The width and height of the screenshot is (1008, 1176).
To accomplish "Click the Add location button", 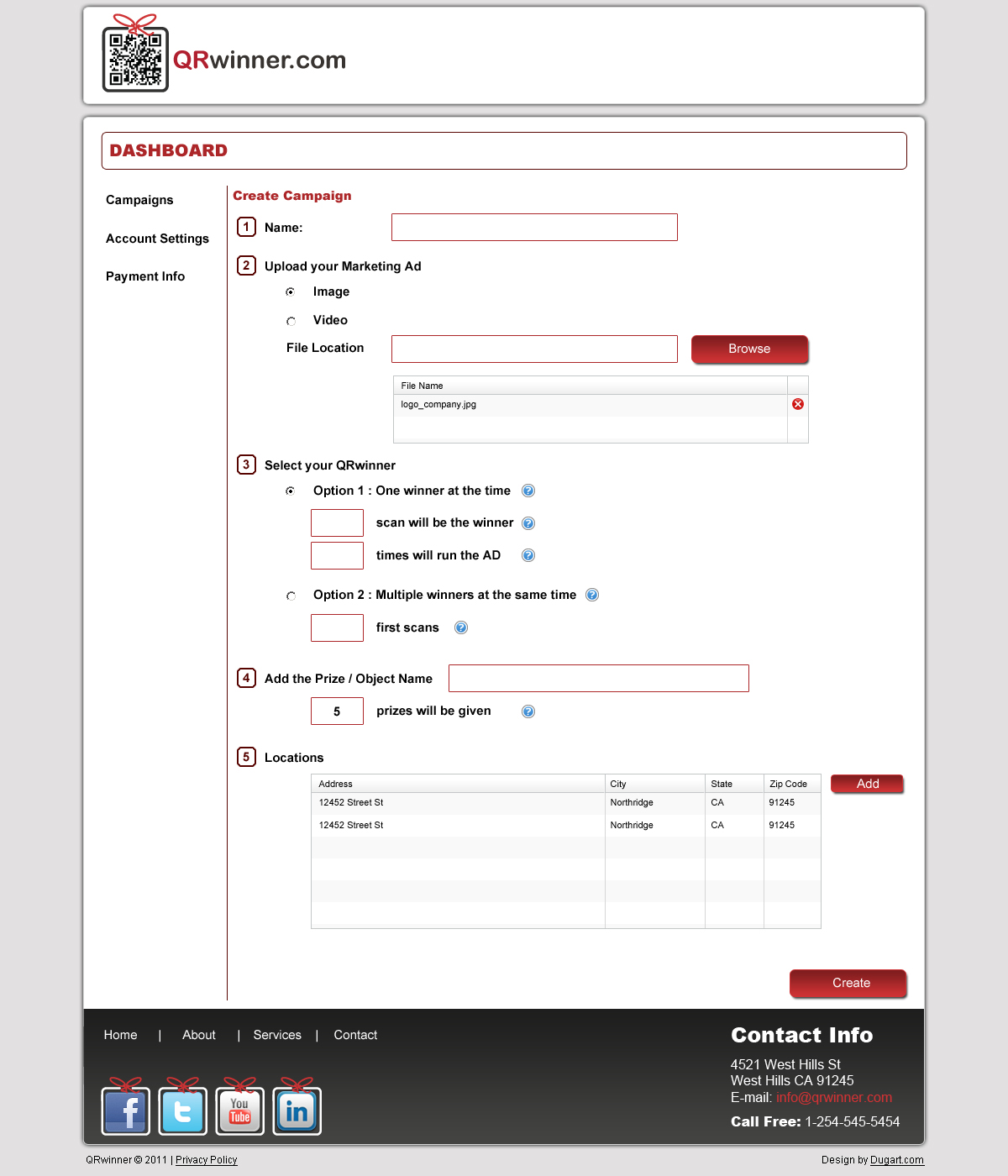I will 867,784.
